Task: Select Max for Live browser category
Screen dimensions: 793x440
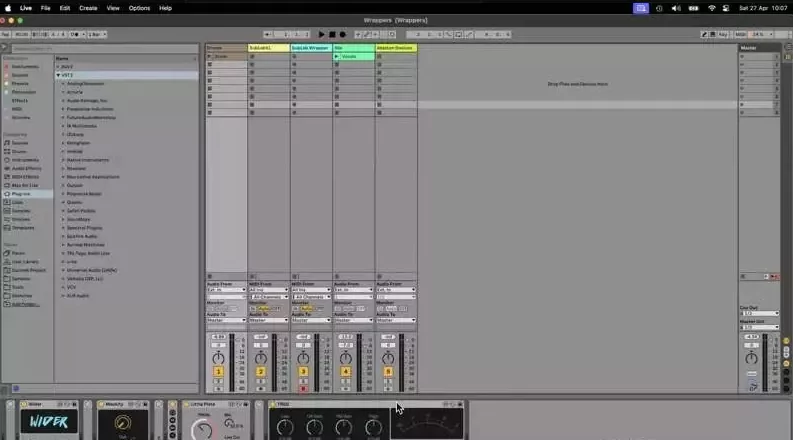Action: coord(25,185)
